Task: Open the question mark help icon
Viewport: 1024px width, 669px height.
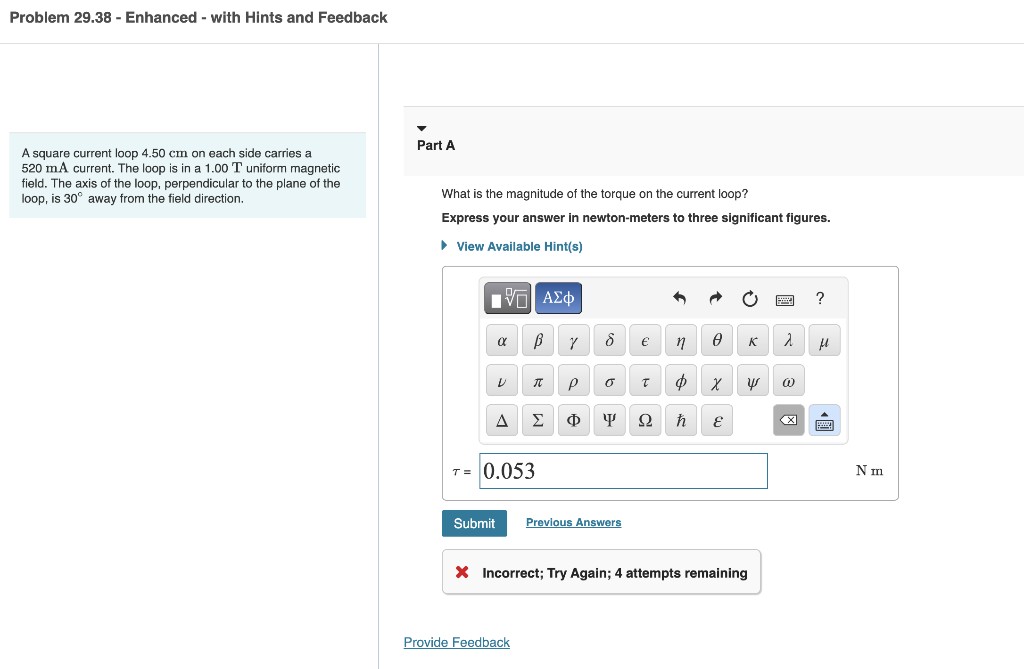Action: click(x=820, y=298)
